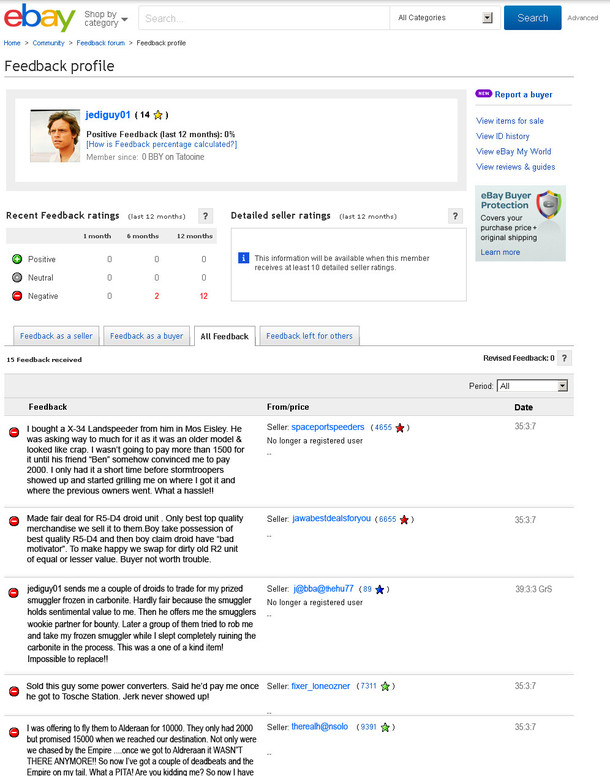
Task: Open jawabestdealsforyou feedback score 6655
Action: 387,519
